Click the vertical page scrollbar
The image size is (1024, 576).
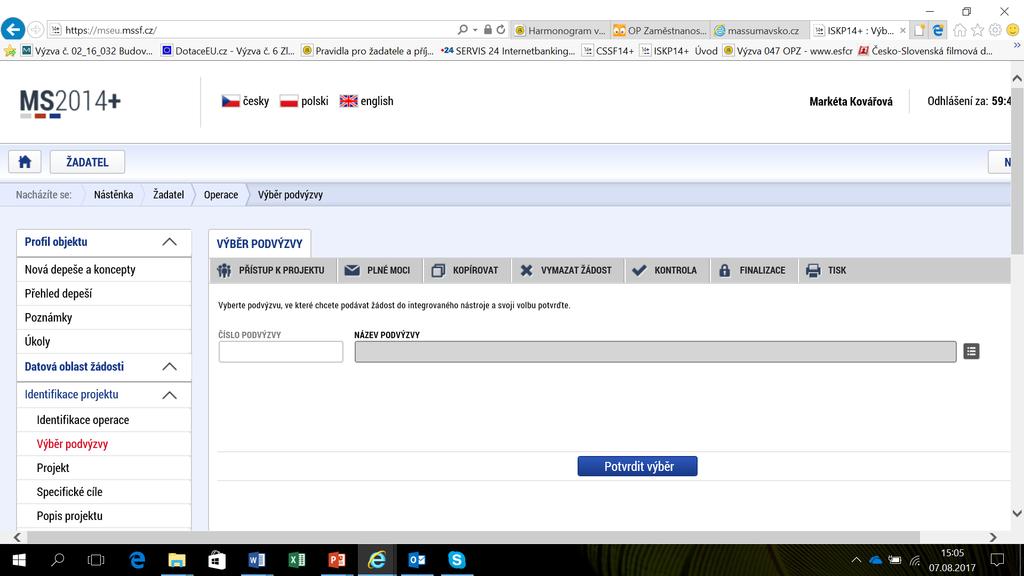point(1017,170)
